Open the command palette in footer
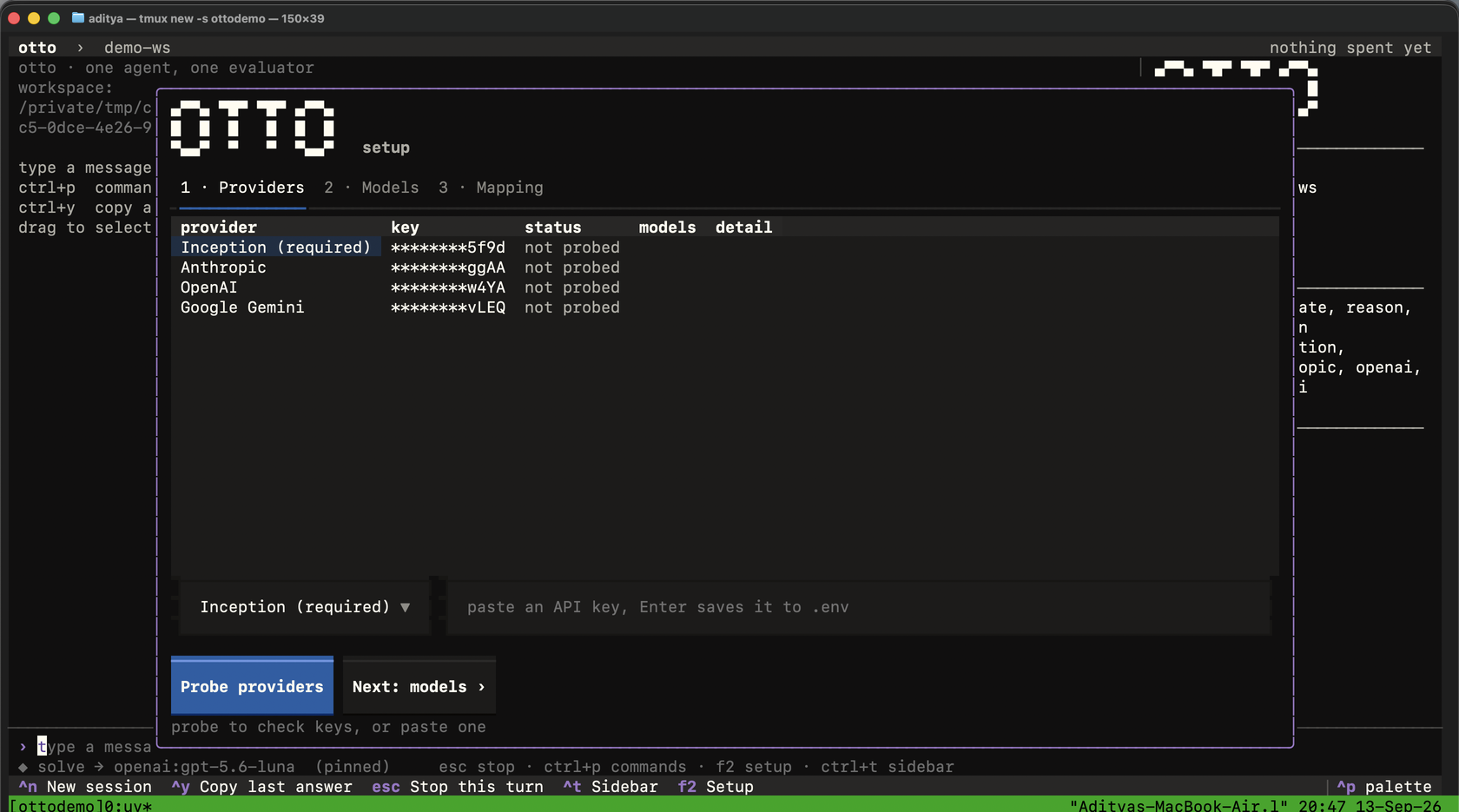 coord(1384,787)
